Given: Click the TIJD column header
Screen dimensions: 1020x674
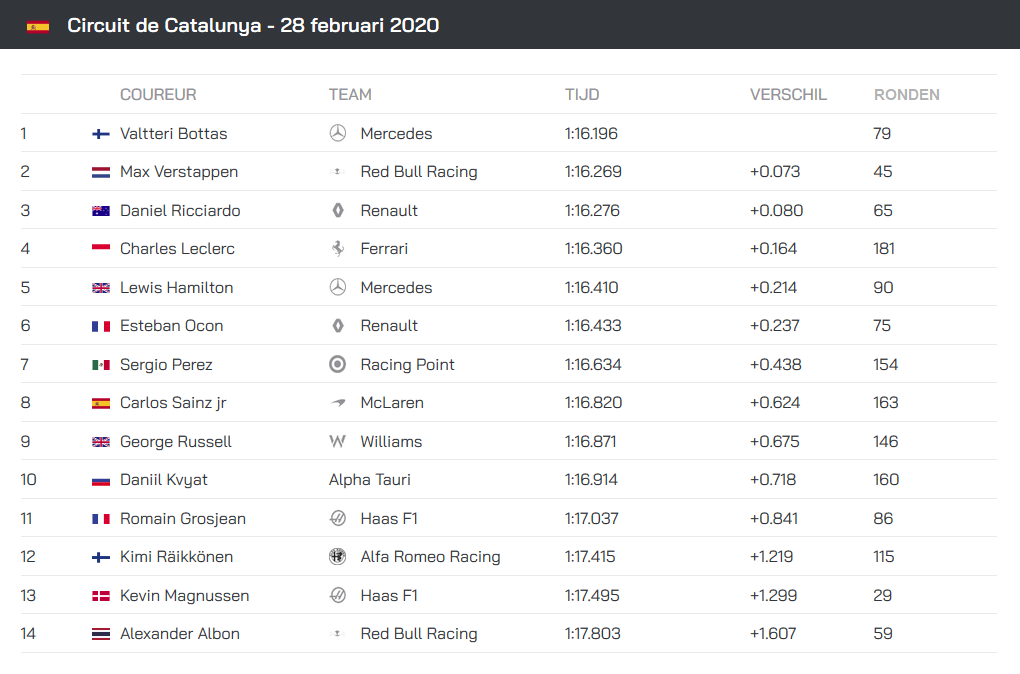Looking at the screenshot, I should pos(582,95).
